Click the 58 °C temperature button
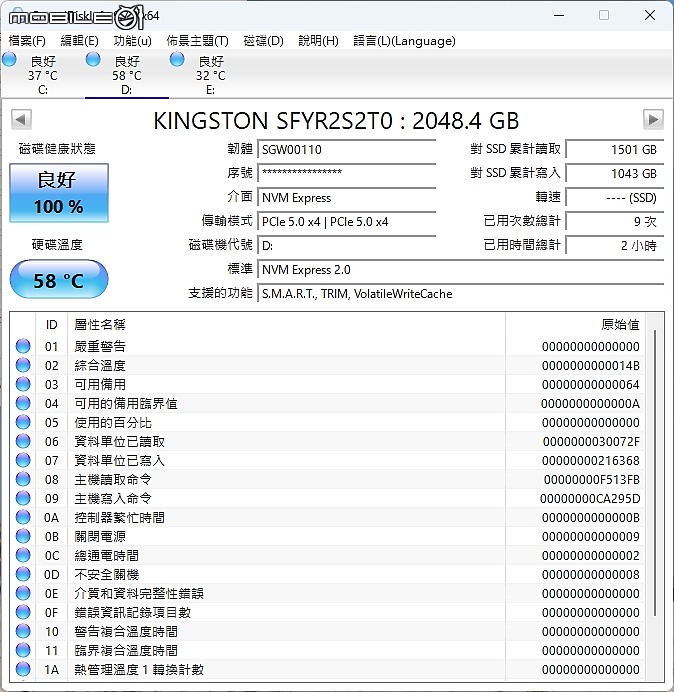Image resolution: width=674 pixels, height=692 pixels. [x=59, y=280]
